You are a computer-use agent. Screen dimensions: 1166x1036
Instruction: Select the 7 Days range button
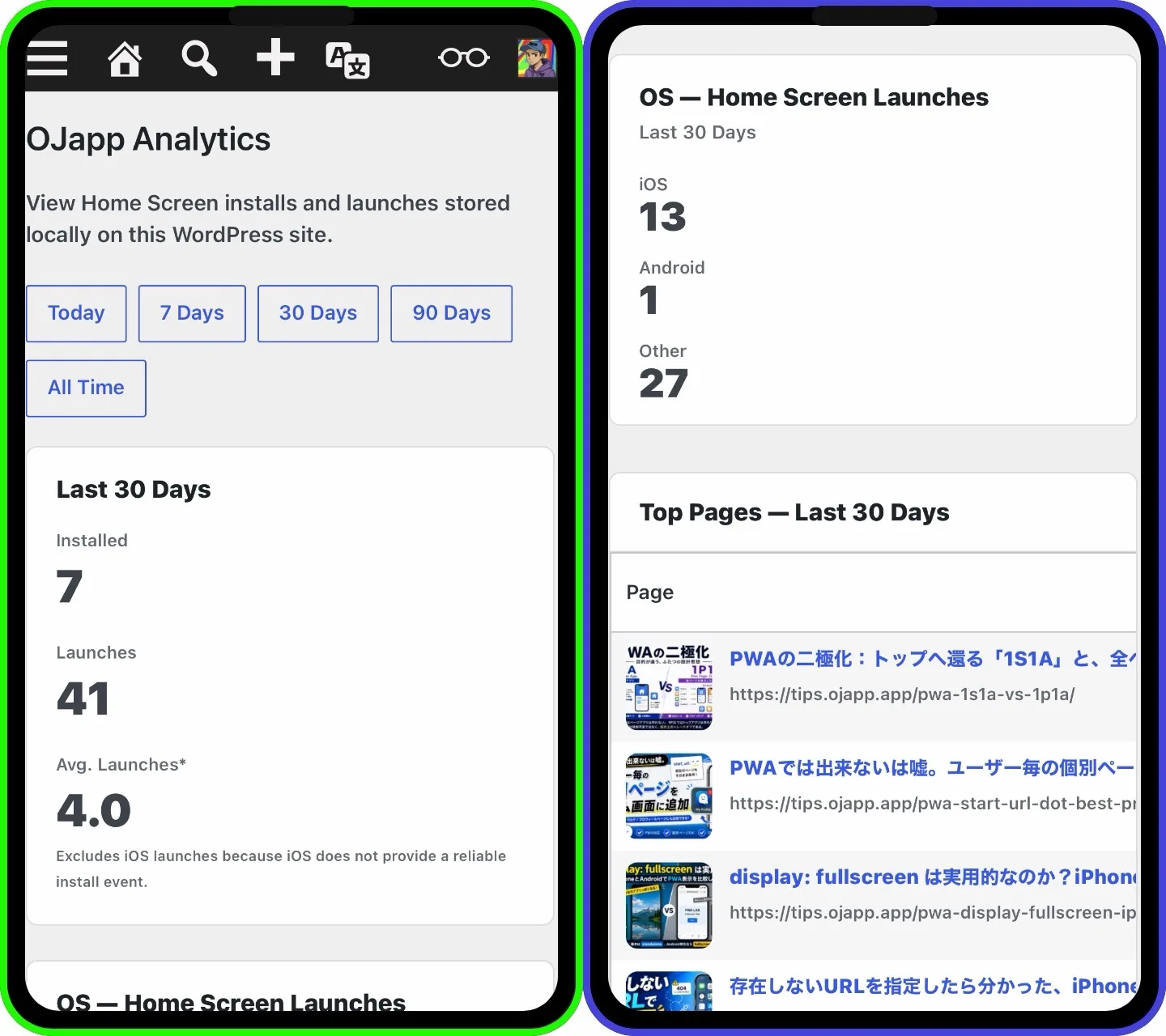[192, 313]
